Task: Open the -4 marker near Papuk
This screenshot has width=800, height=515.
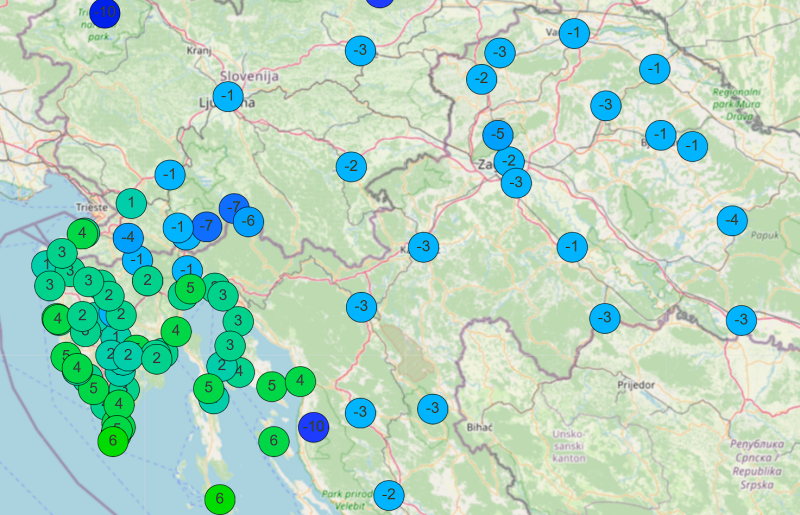Action: (x=732, y=220)
